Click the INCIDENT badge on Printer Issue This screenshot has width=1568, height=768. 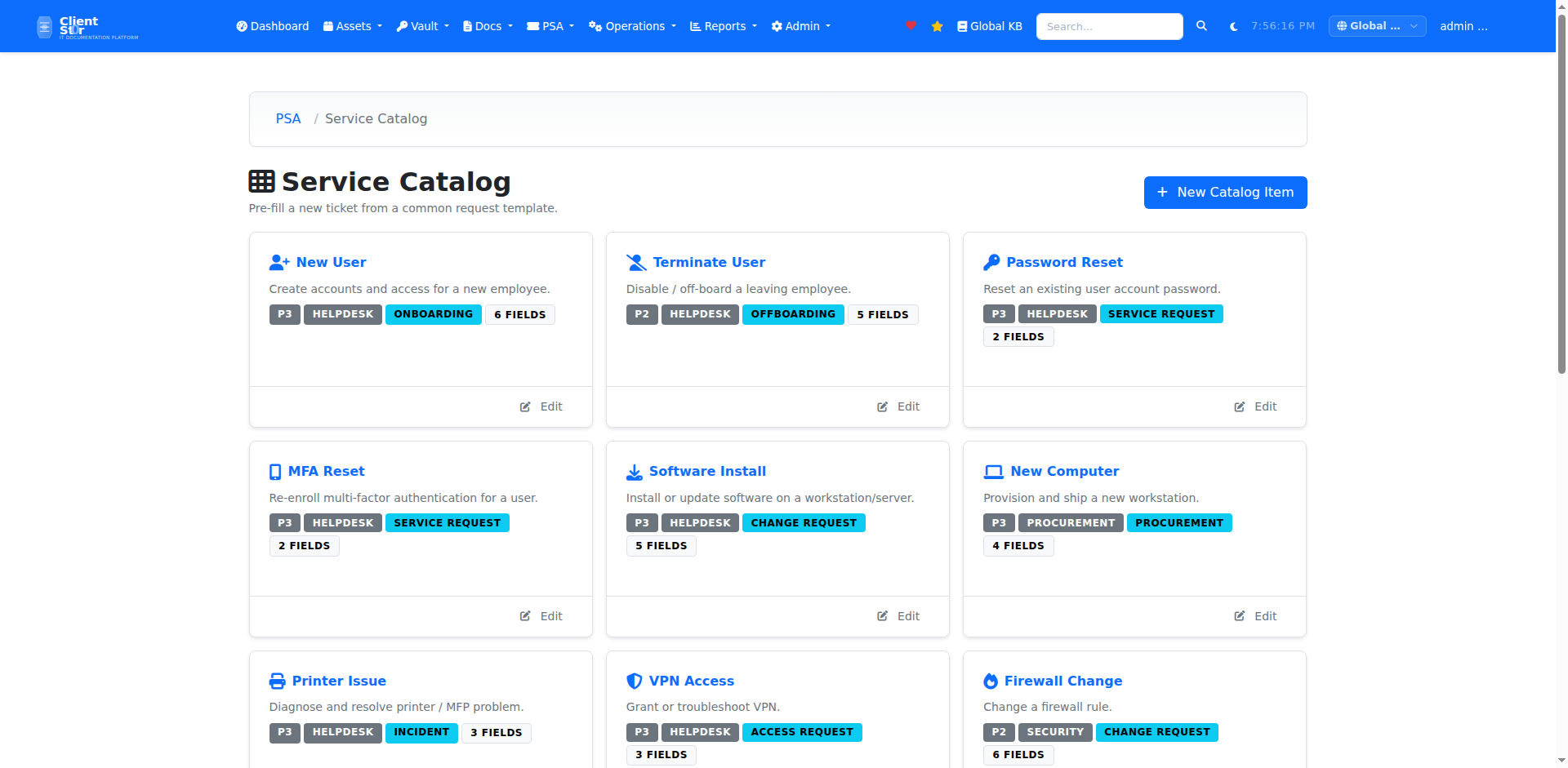[421, 732]
